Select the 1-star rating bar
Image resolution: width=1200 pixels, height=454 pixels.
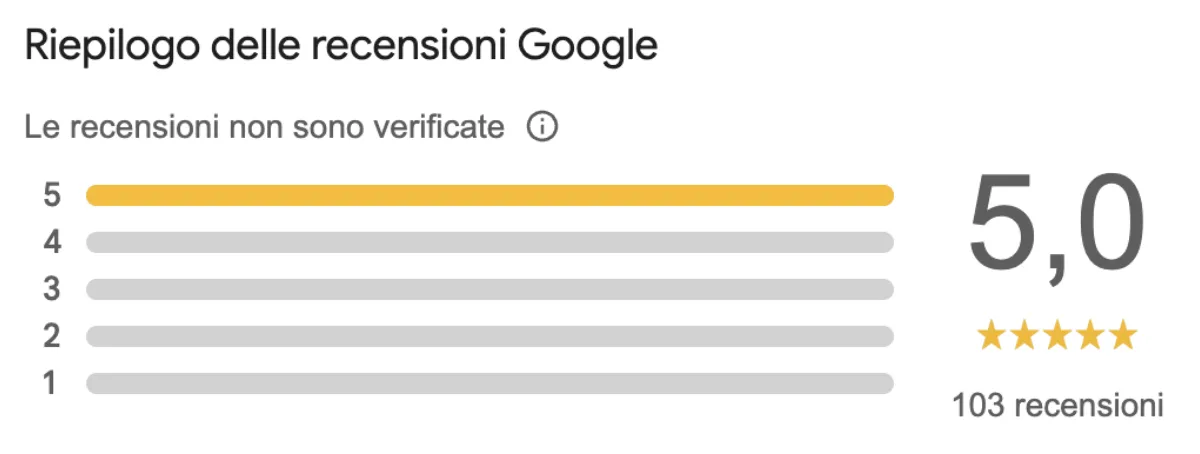[x=490, y=383]
